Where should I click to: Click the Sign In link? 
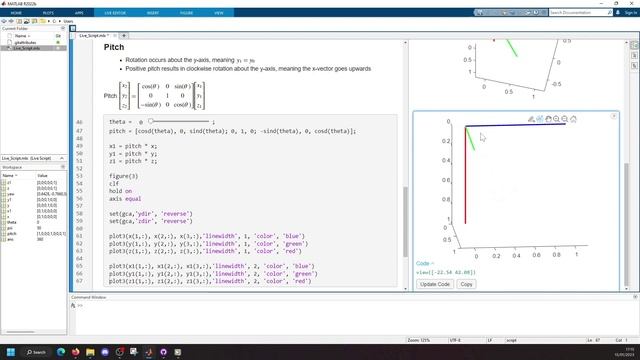point(630,13)
